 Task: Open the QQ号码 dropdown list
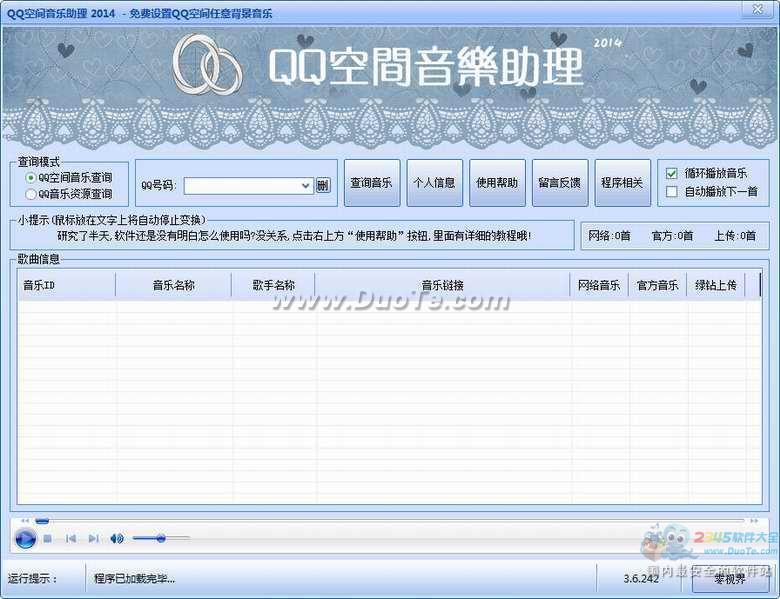click(x=305, y=186)
